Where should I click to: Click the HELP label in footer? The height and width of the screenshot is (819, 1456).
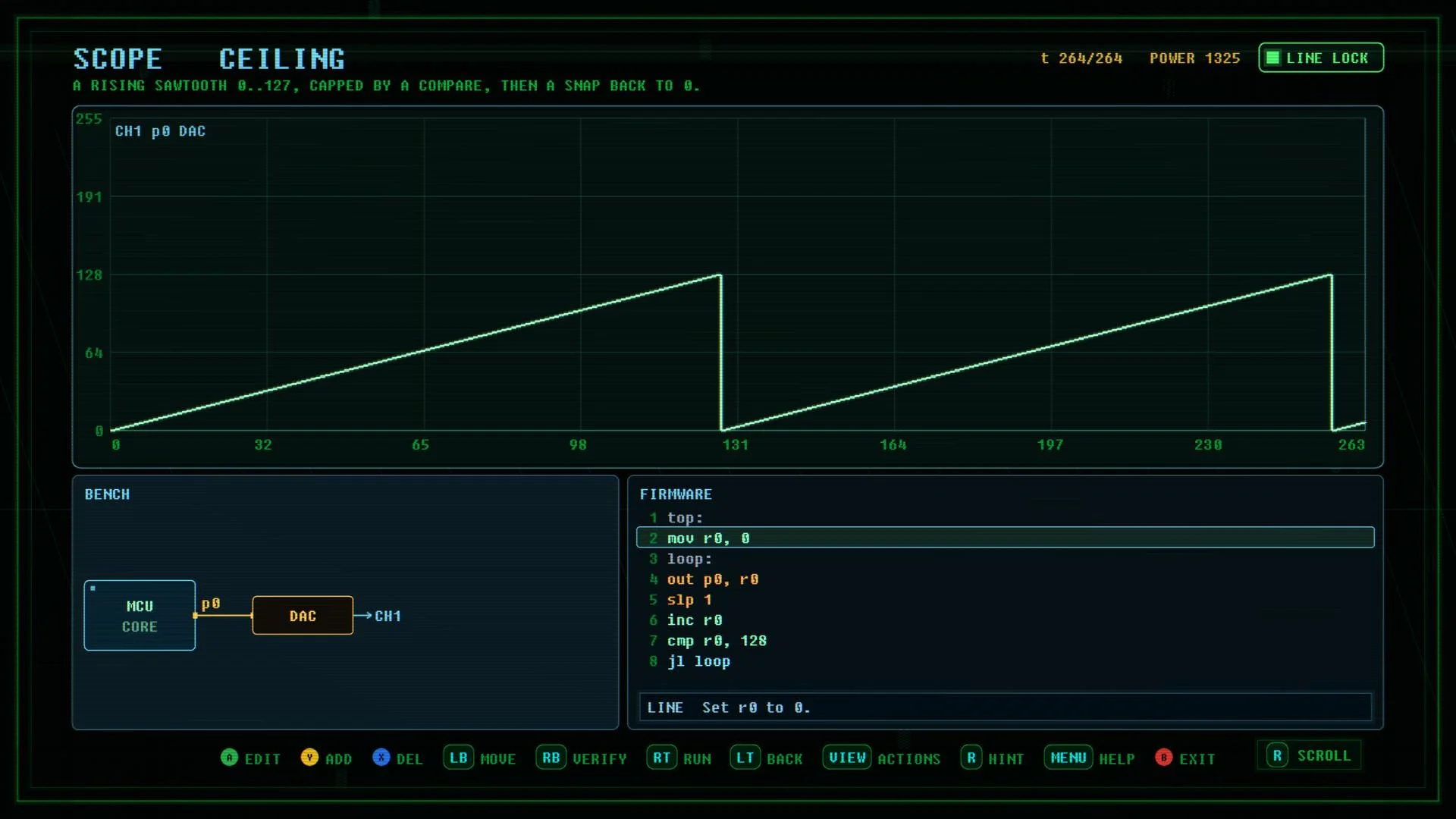tap(1117, 759)
